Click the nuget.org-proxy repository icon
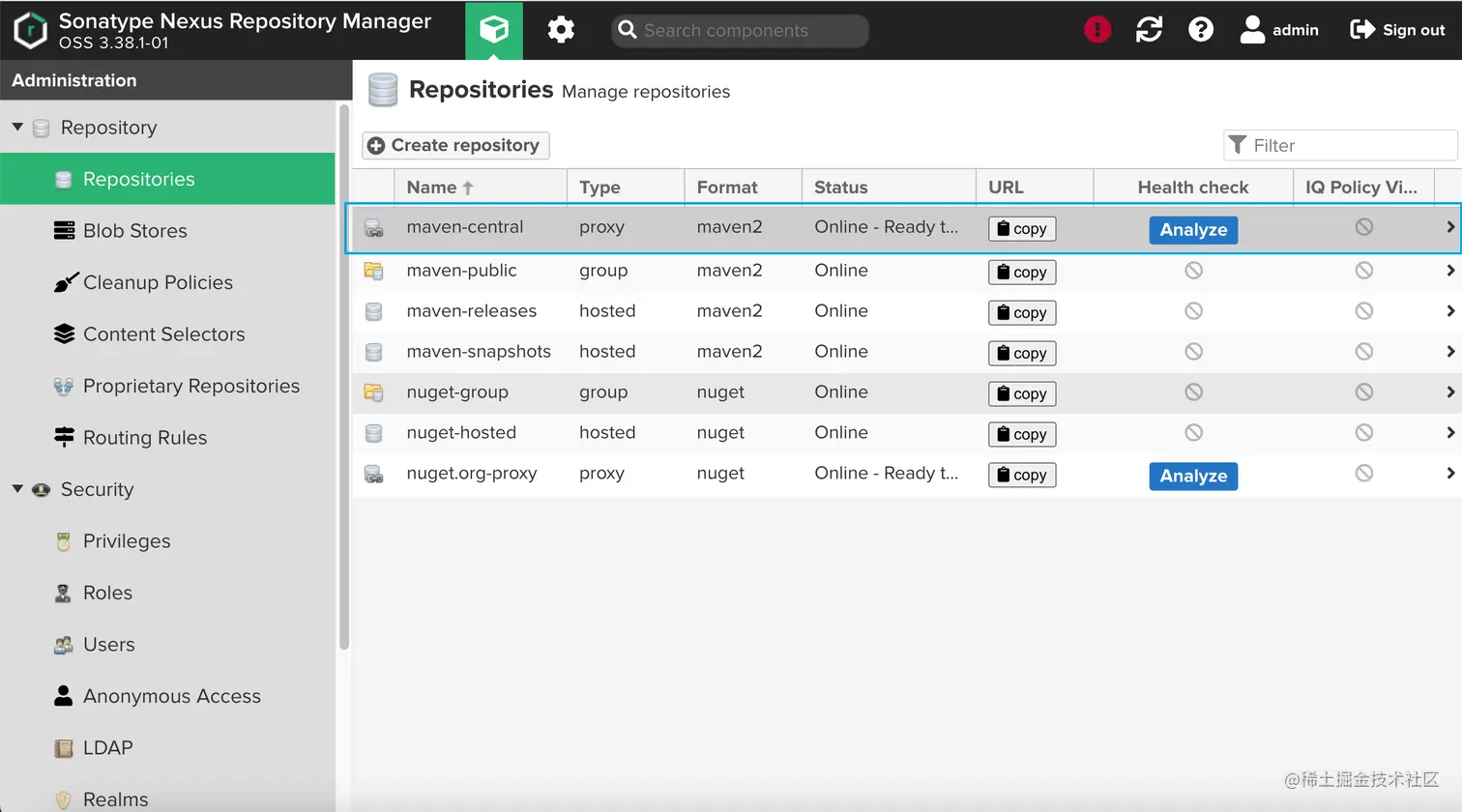1462x812 pixels. [373, 474]
